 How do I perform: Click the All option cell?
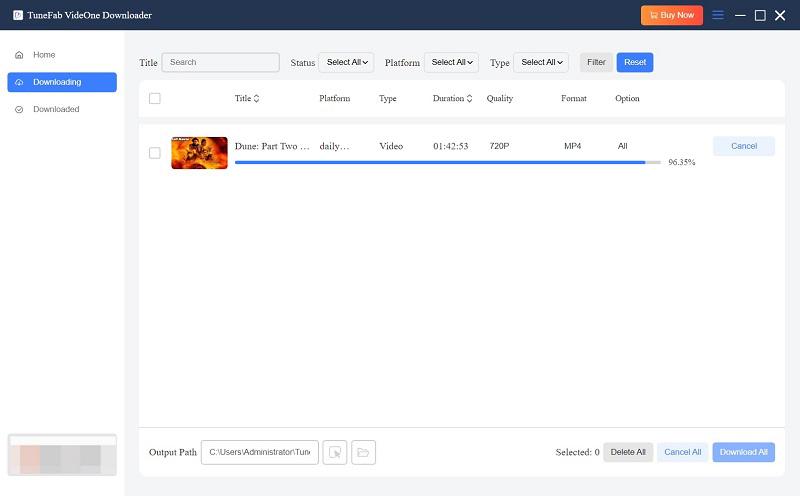(x=622, y=146)
